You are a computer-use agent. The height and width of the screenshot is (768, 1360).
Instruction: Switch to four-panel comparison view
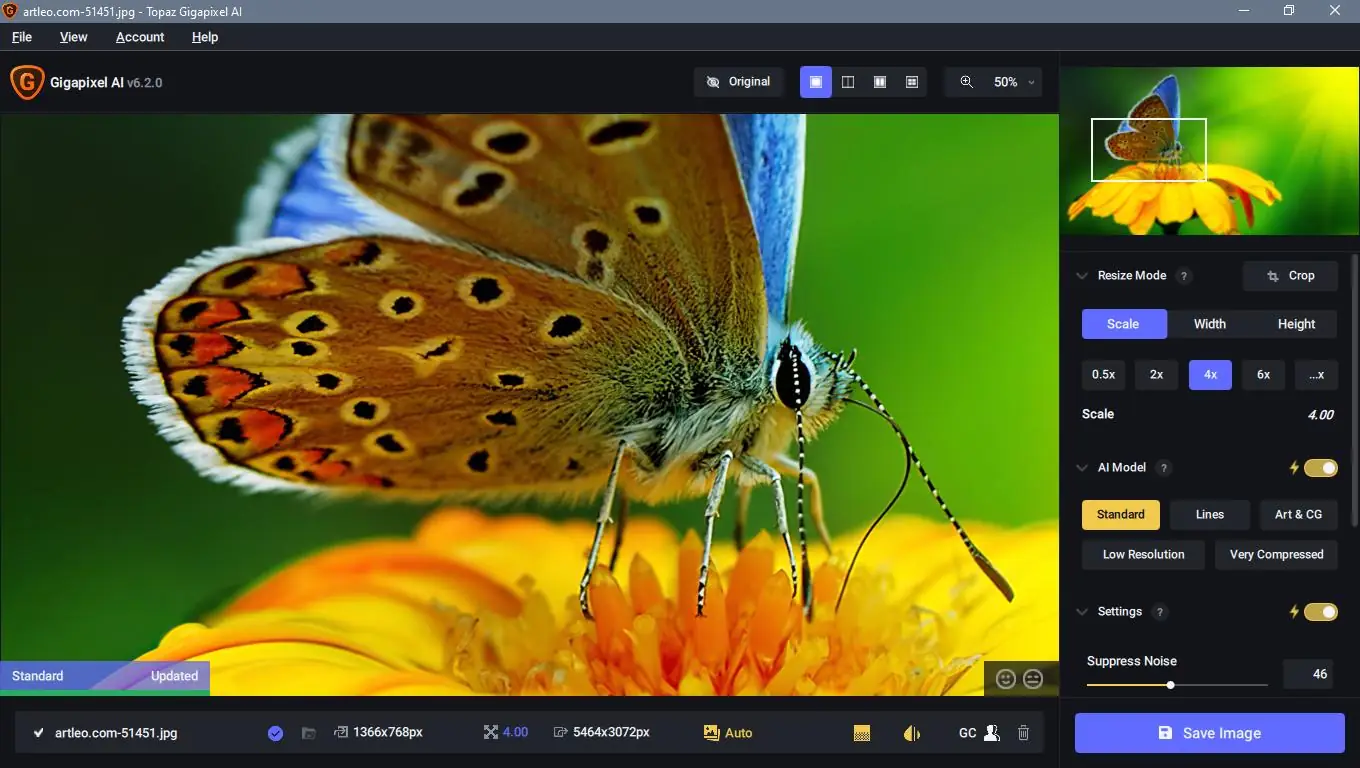tap(911, 81)
